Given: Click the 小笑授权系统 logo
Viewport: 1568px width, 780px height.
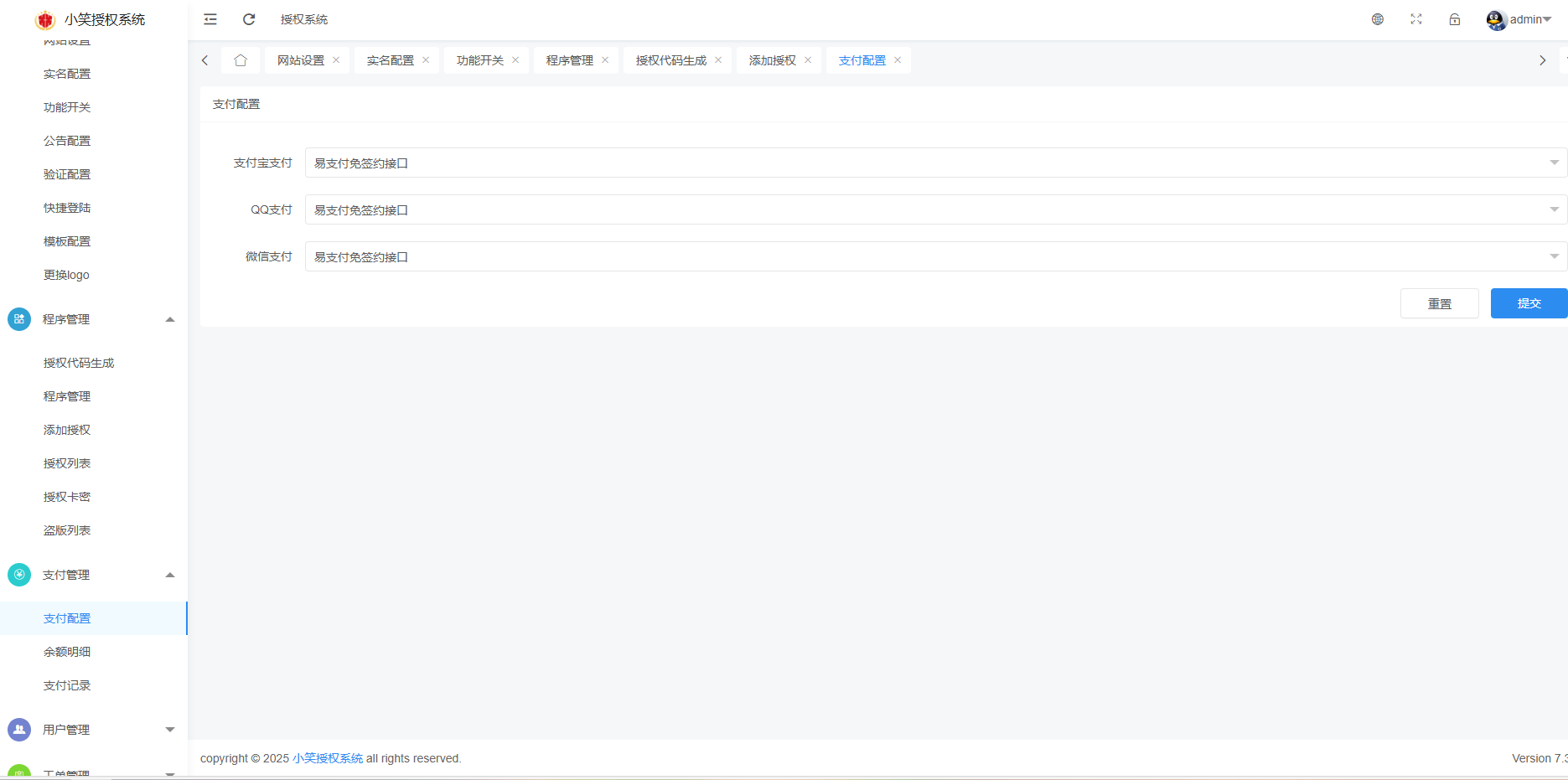Looking at the screenshot, I should click(x=45, y=19).
